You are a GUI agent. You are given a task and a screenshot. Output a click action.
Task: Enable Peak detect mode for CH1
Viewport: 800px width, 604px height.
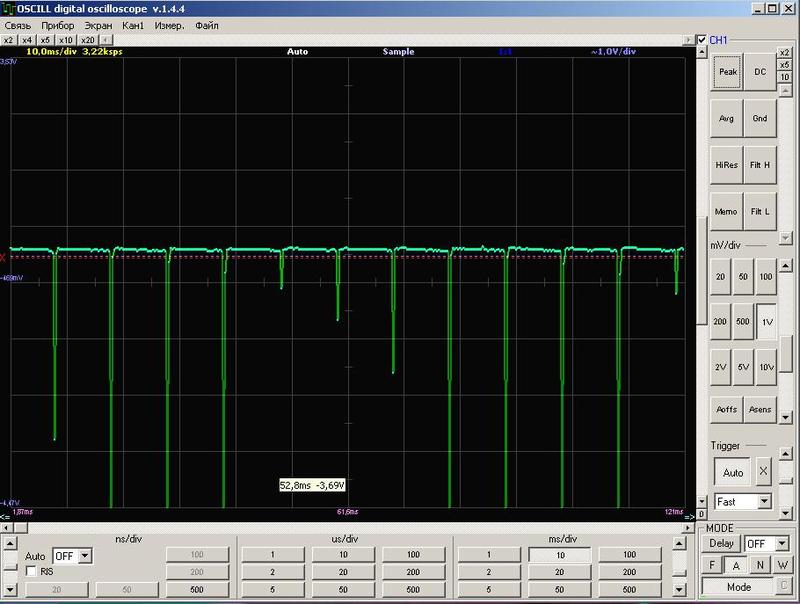(727, 72)
